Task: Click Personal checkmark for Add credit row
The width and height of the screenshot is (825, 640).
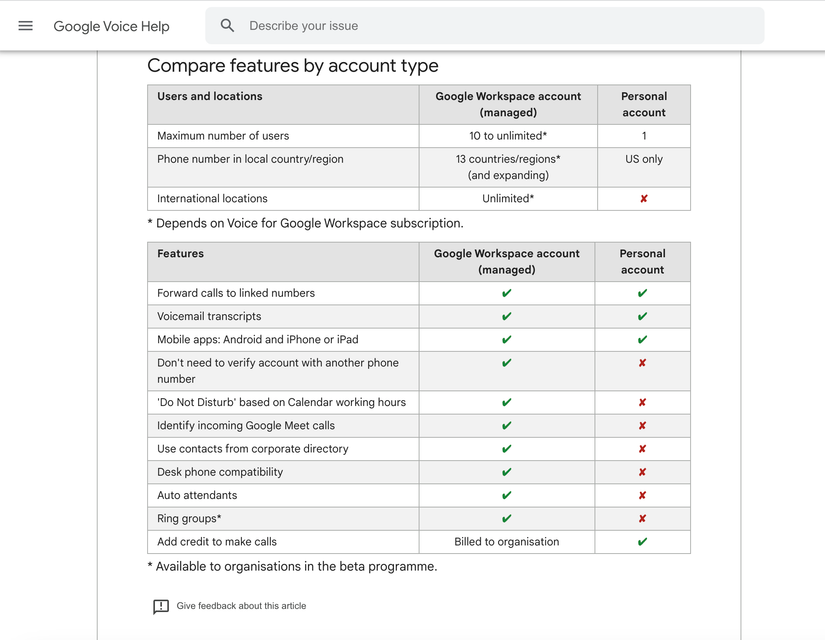Action: click(642, 542)
